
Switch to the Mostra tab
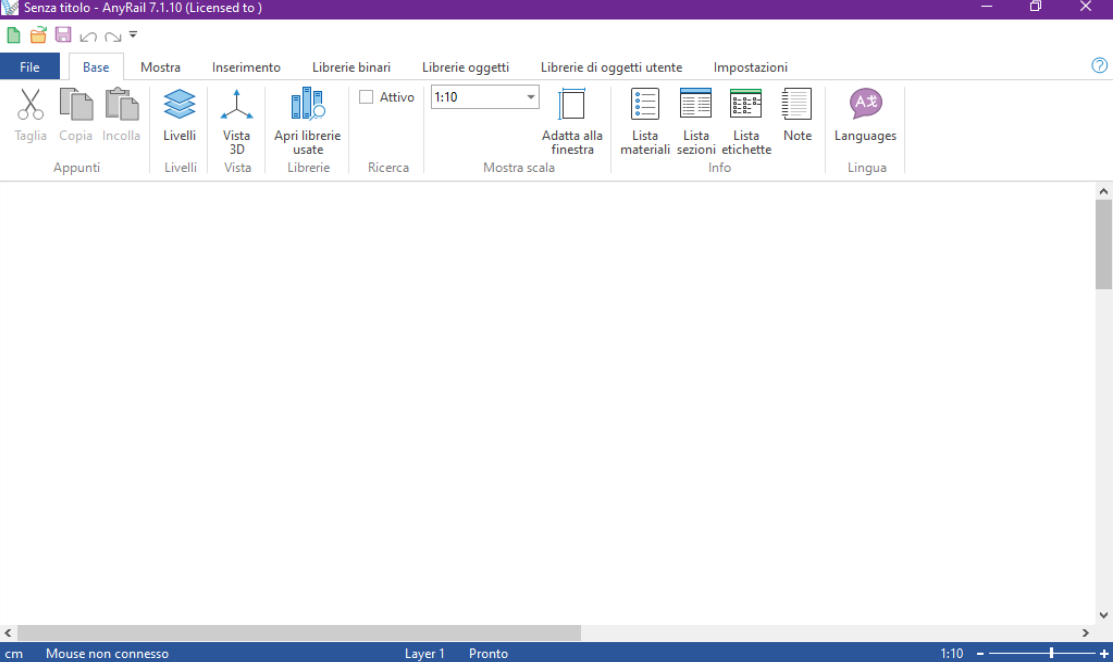pos(160,67)
